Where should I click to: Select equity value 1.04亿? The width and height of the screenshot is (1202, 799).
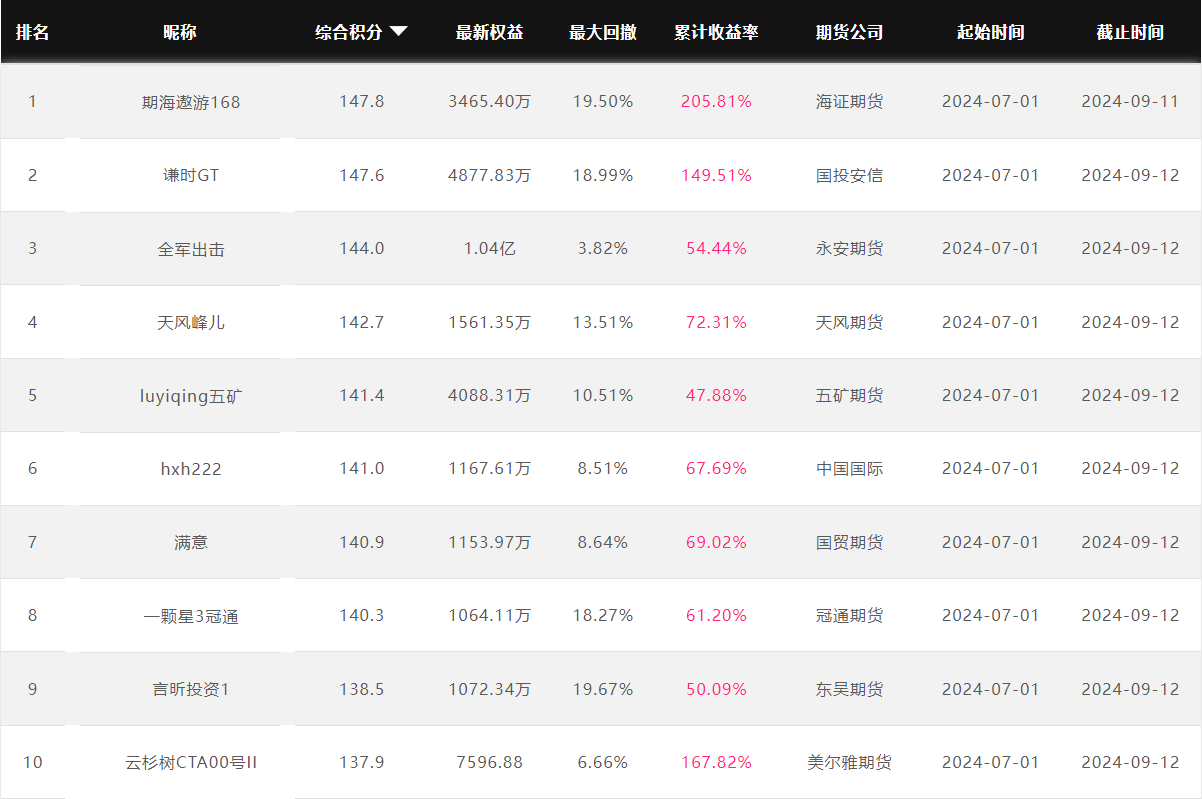click(490, 249)
